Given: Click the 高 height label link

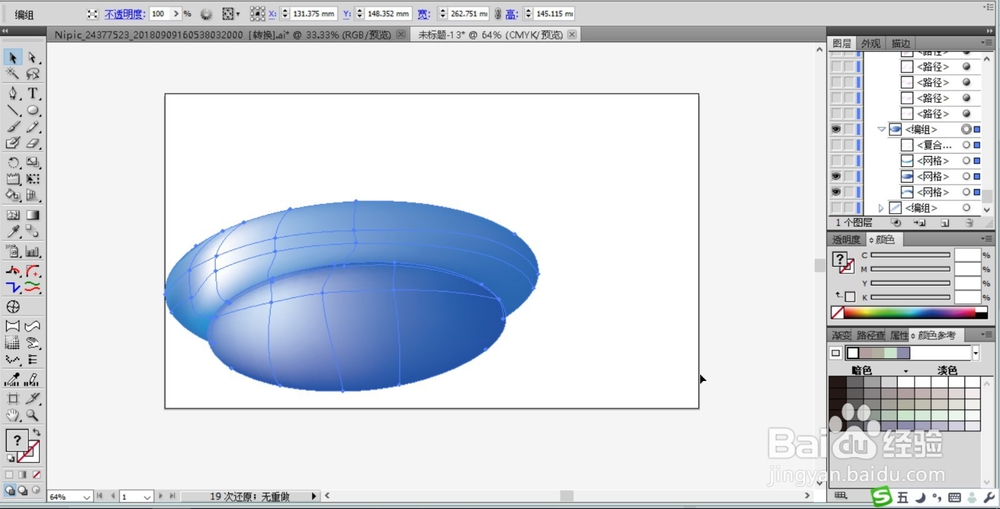Looking at the screenshot, I should (x=511, y=13).
